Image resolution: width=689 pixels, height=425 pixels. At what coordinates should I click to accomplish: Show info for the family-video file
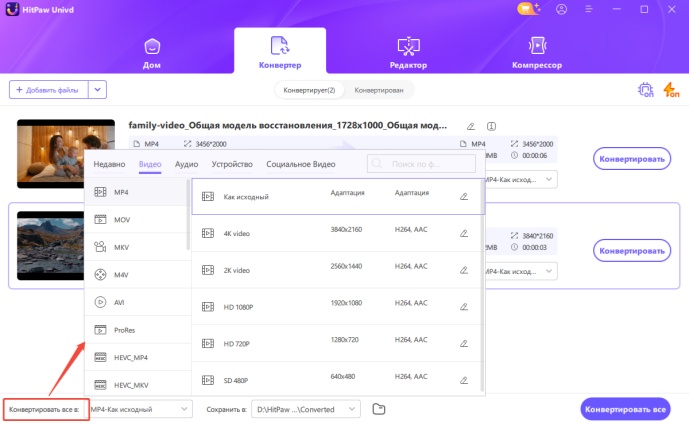(x=490, y=126)
